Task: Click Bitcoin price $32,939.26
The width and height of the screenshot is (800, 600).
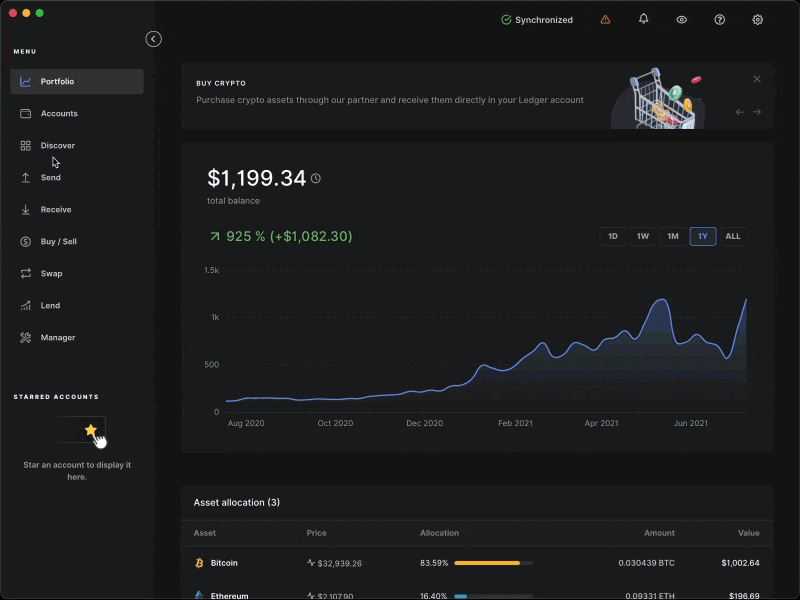Action: coord(339,564)
